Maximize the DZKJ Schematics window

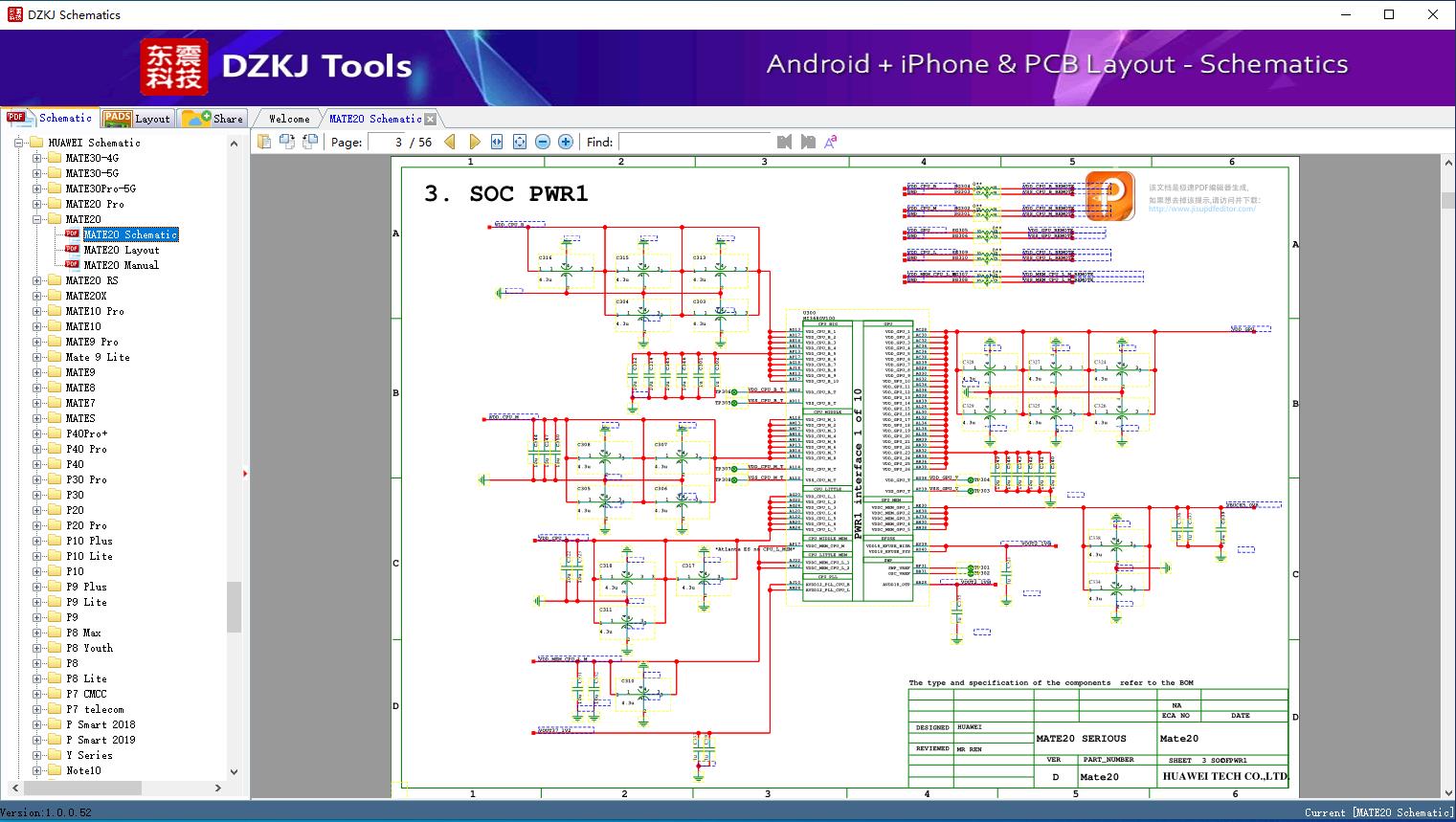(x=1389, y=14)
